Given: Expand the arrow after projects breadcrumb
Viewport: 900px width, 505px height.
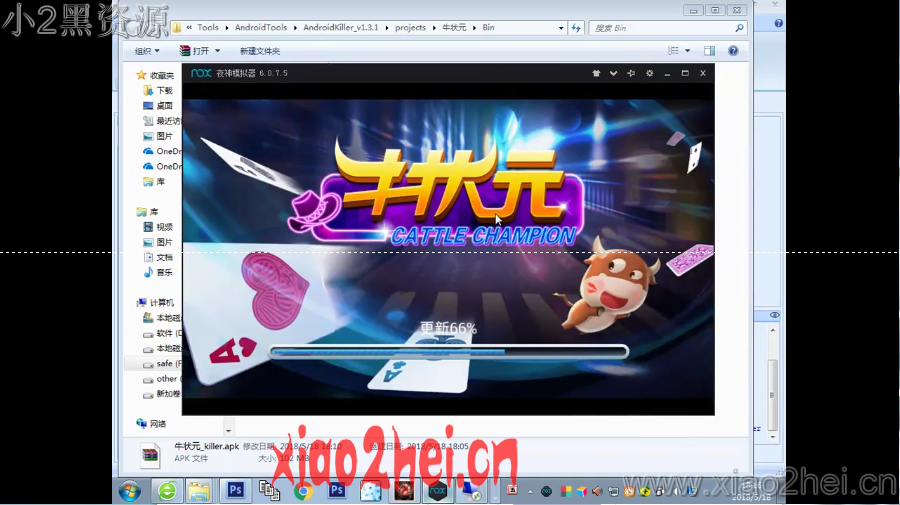Looking at the screenshot, I should pyautogui.click(x=434, y=28).
